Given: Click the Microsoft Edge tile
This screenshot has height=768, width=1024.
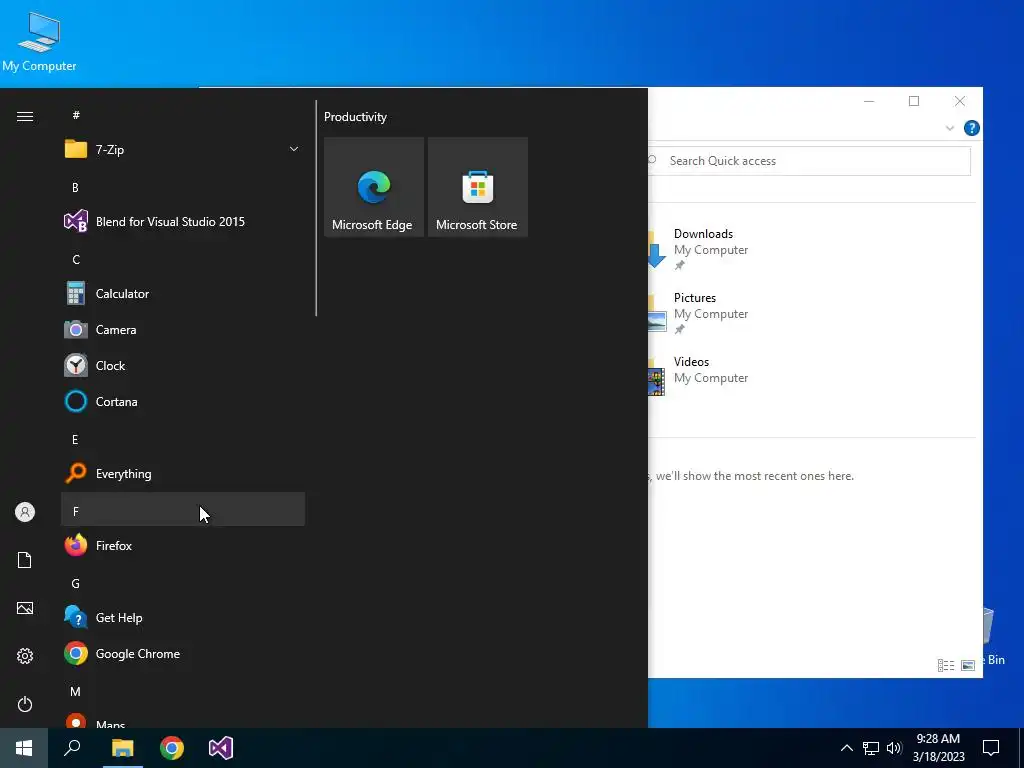Looking at the screenshot, I should pos(374,187).
